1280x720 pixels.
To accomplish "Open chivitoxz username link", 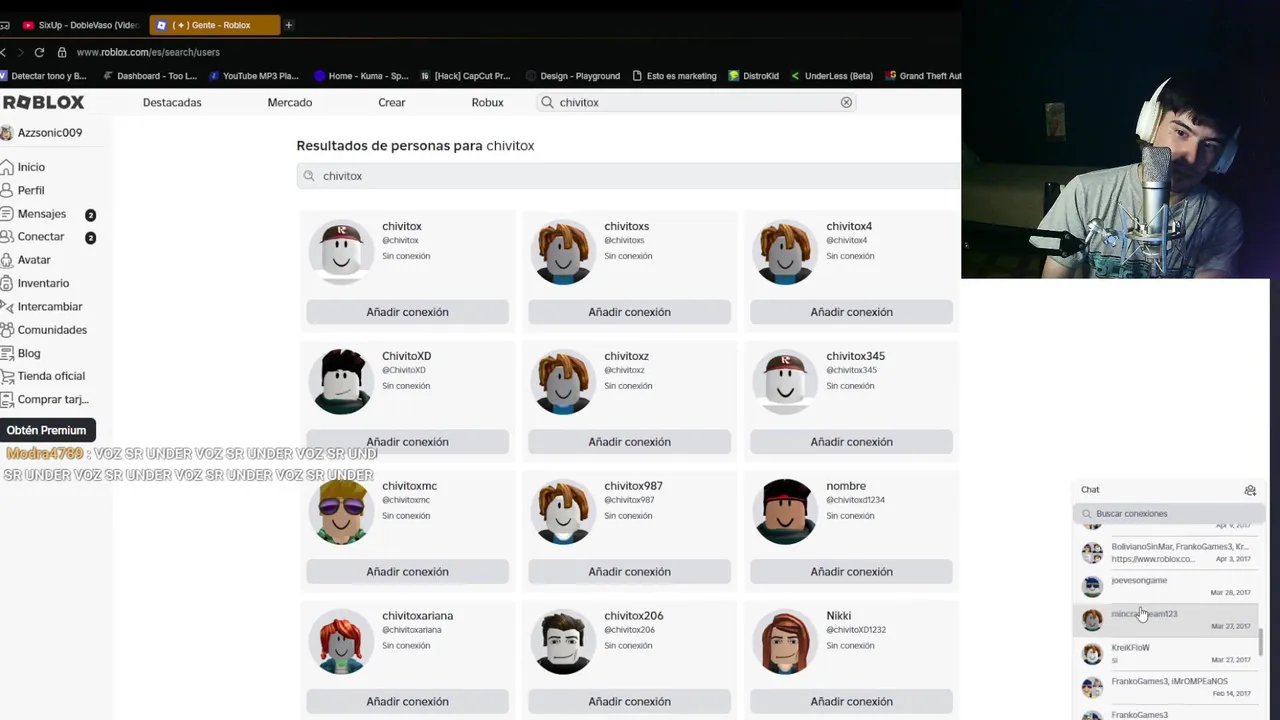I will [626, 356].
